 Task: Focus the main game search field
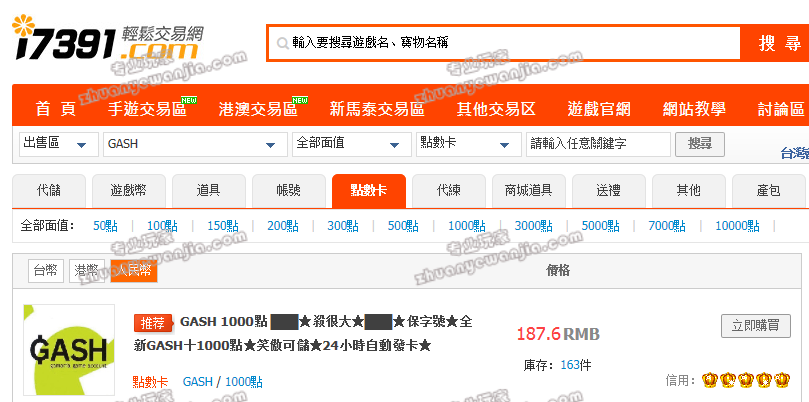pos(504,43)
